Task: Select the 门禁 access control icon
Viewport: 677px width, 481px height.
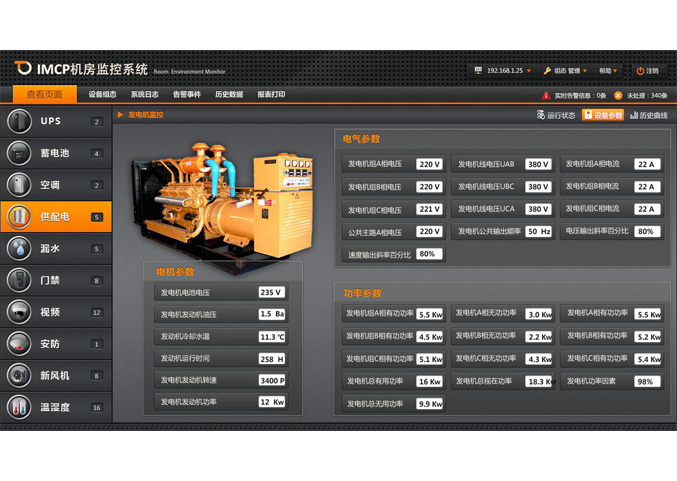Action: (x=20, y=280)
